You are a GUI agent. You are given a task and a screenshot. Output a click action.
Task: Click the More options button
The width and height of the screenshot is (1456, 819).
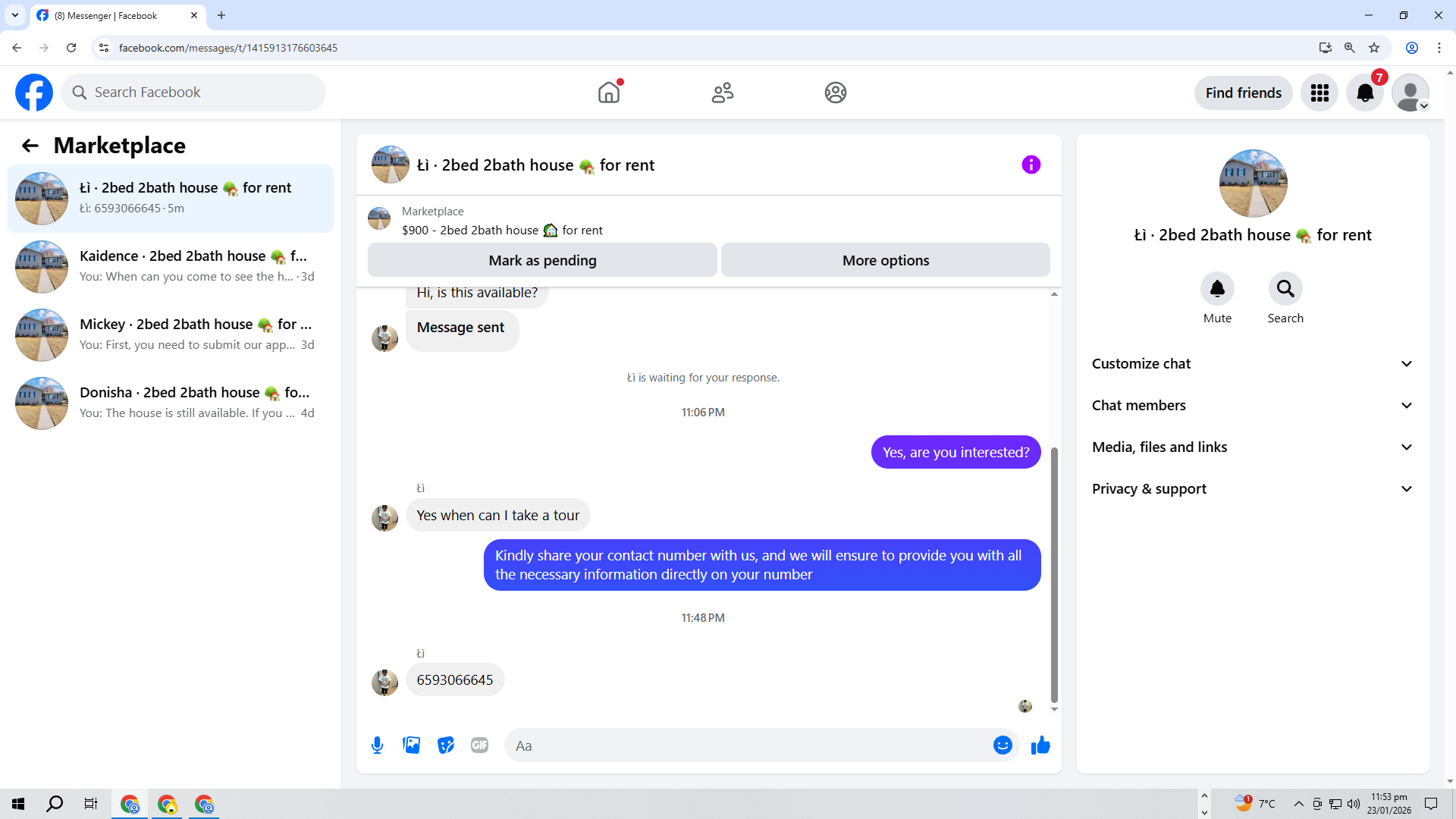pos(885,260)
